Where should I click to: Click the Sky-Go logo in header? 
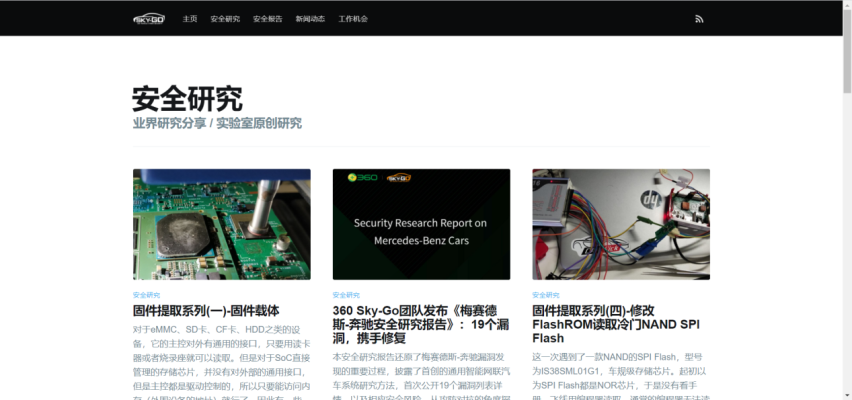click(149, 18)
